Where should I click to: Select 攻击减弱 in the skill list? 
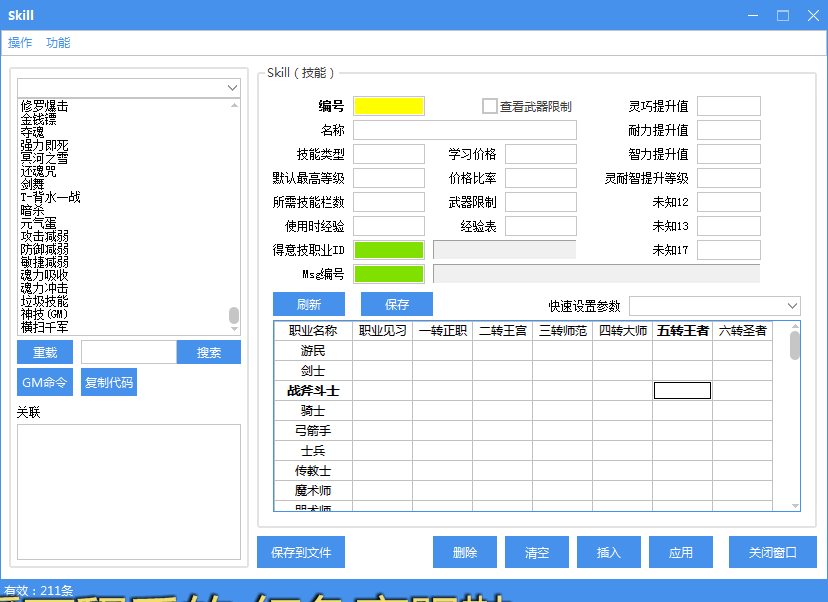tap(44, 236)
